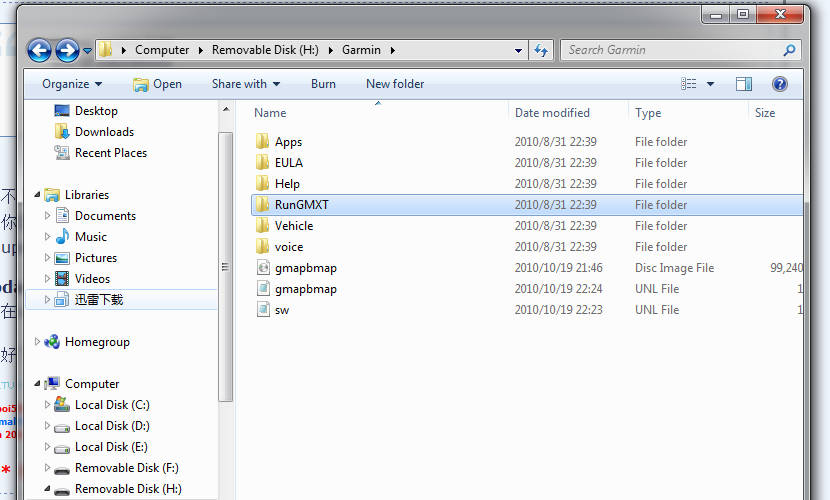Toggle the preview pane icon

pyautogui.click(x=743, y=84)
